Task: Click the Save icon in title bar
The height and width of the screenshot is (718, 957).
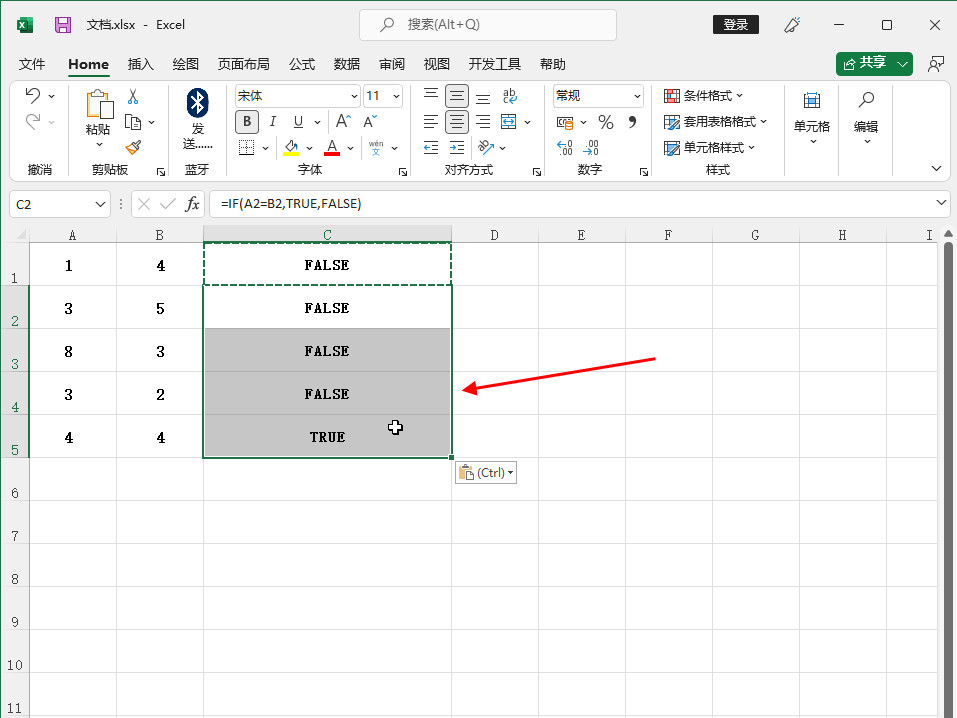Action: pos(63,25)
